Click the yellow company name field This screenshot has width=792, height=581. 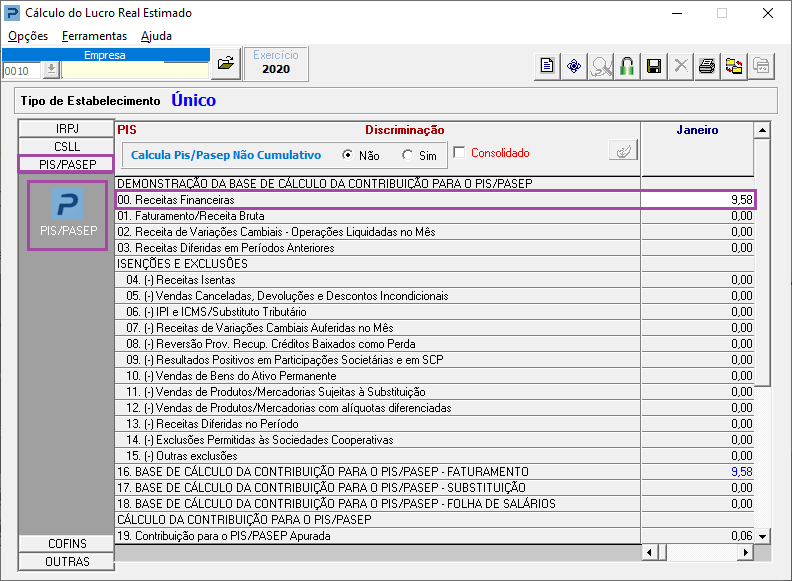tap(135, 70)
